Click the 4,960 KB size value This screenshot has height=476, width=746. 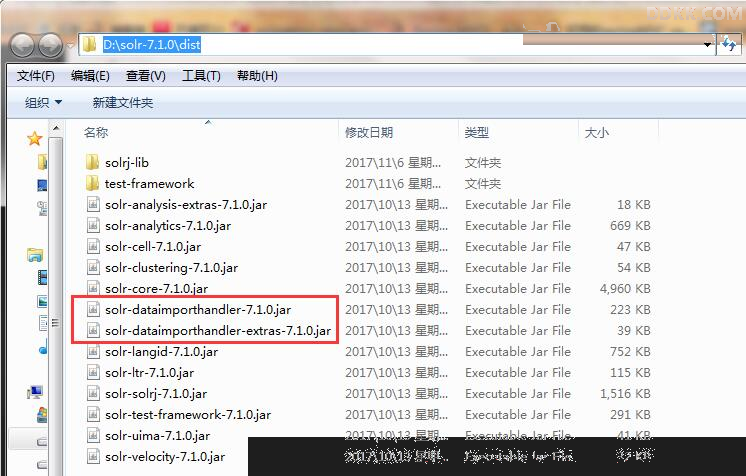[625, 288]
